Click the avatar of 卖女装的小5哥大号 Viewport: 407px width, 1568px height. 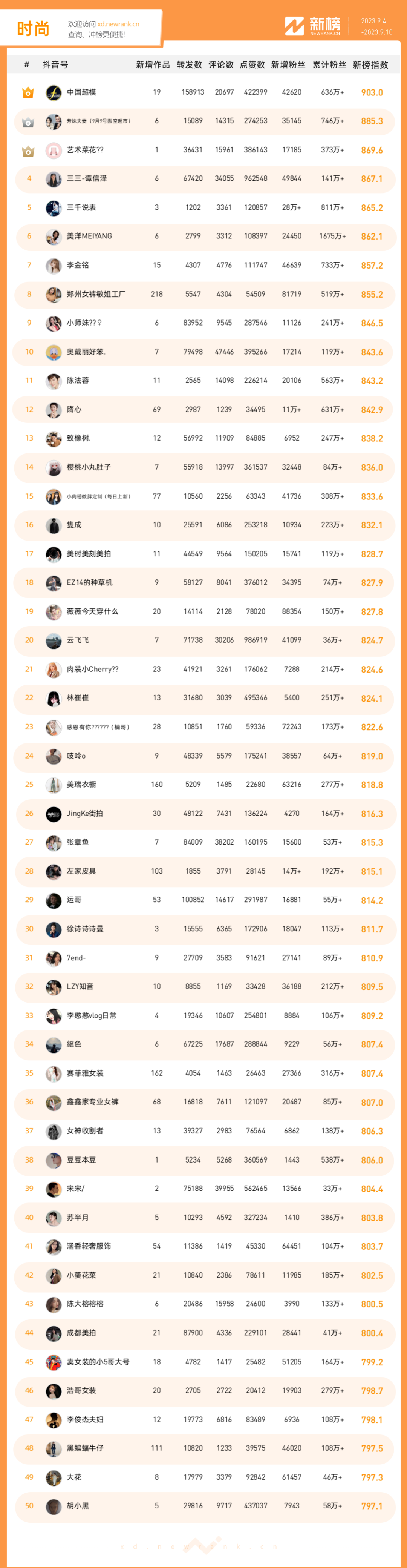point(54,1362)
